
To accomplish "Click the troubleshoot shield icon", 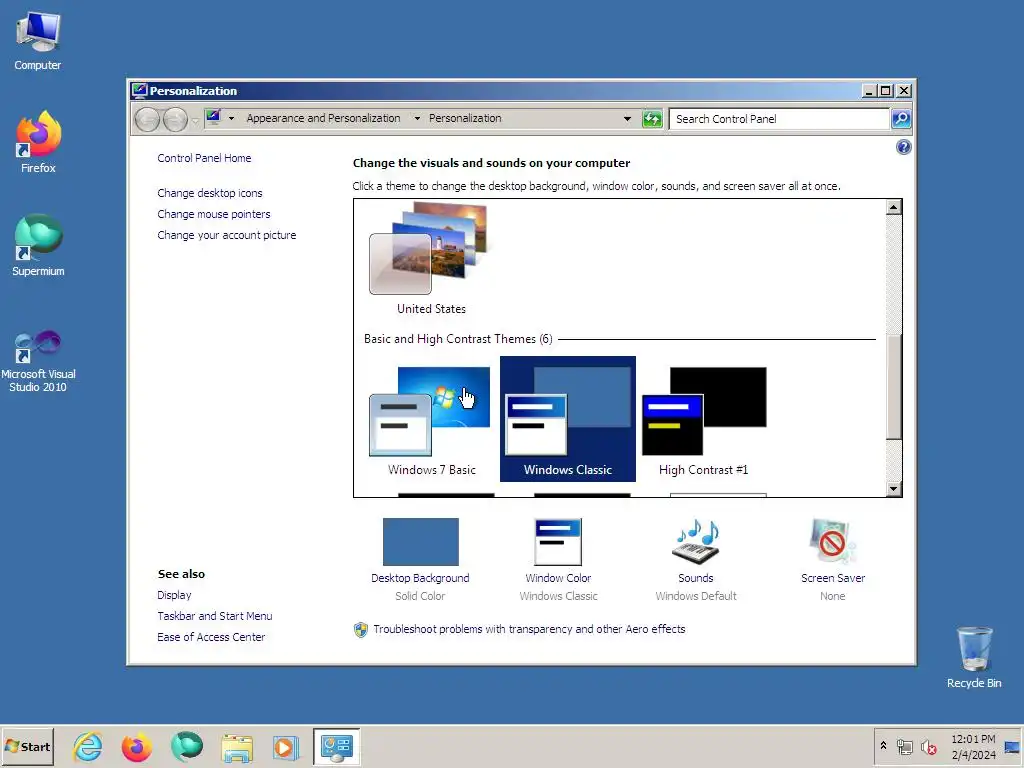I will [x=360, y=630].
